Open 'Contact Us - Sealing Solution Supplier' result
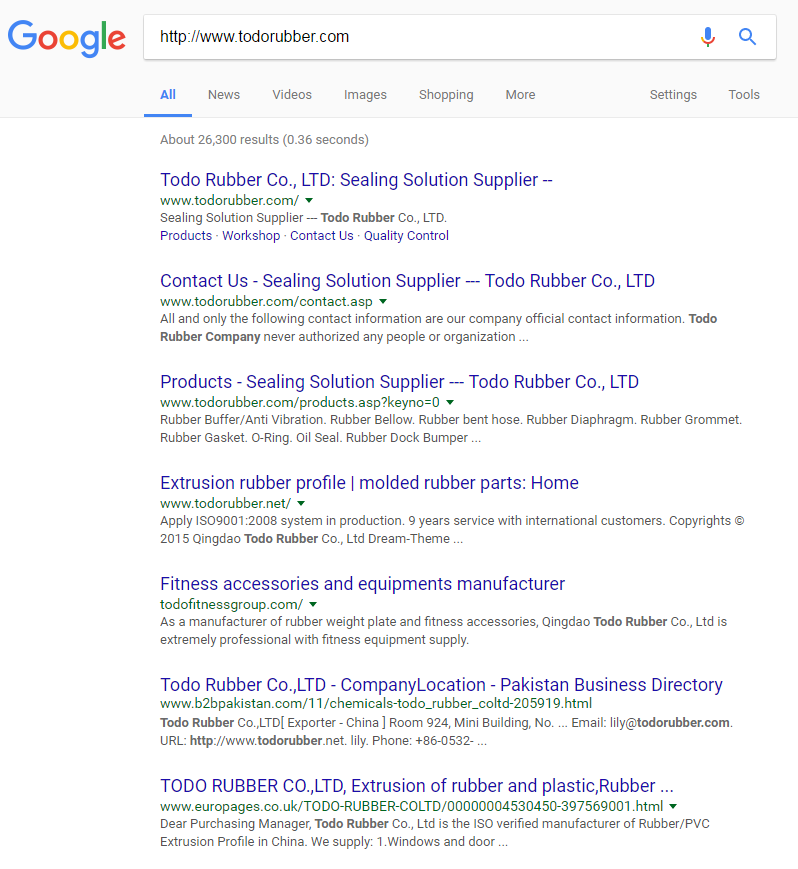The height and width of the screenshot is (869, 798). 407,281
